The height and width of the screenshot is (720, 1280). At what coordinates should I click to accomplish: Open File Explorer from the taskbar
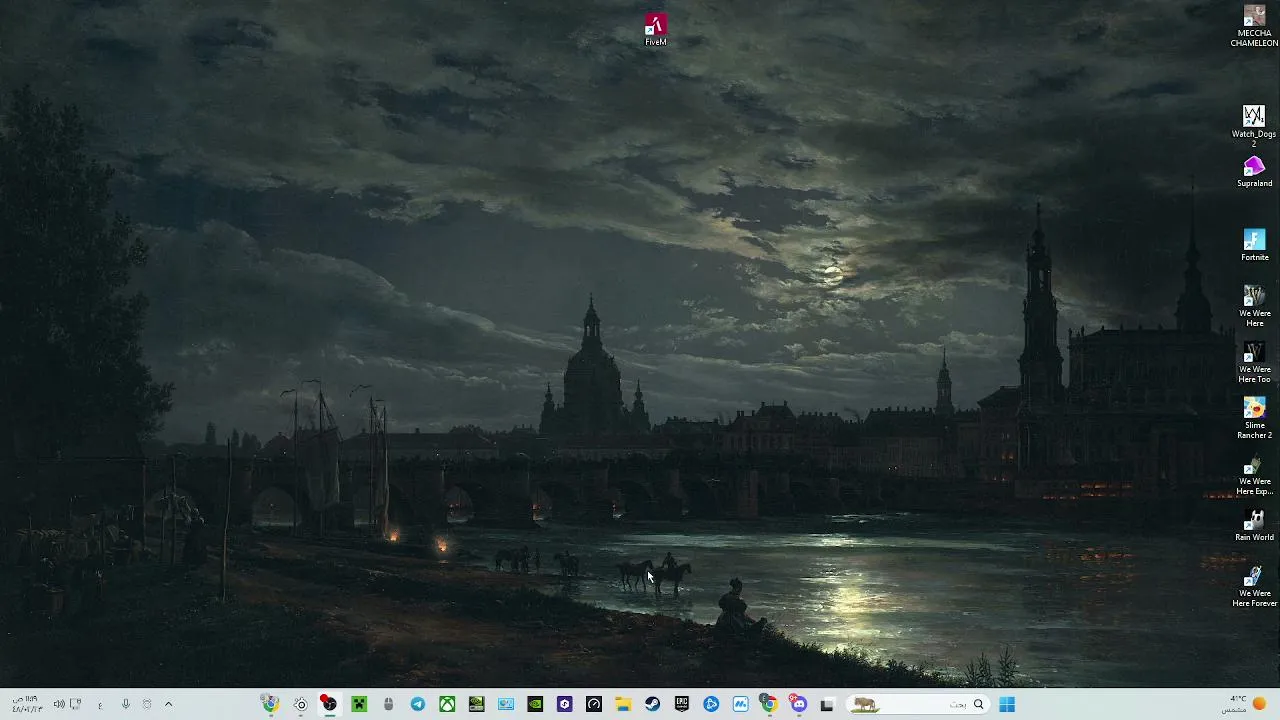[623, 704]
